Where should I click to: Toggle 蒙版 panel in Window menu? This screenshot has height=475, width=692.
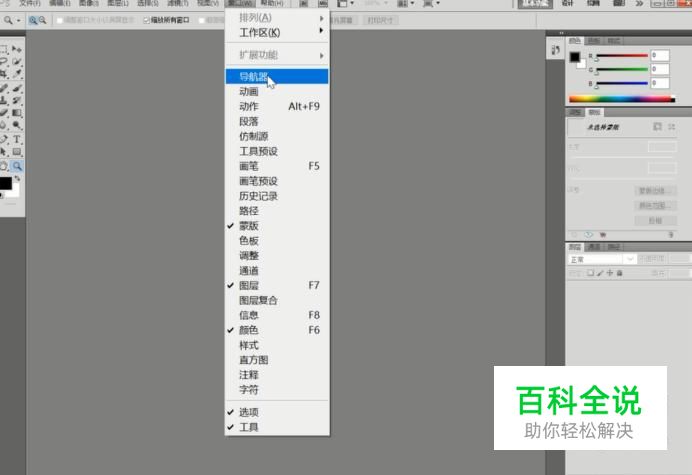coord(277,226)
